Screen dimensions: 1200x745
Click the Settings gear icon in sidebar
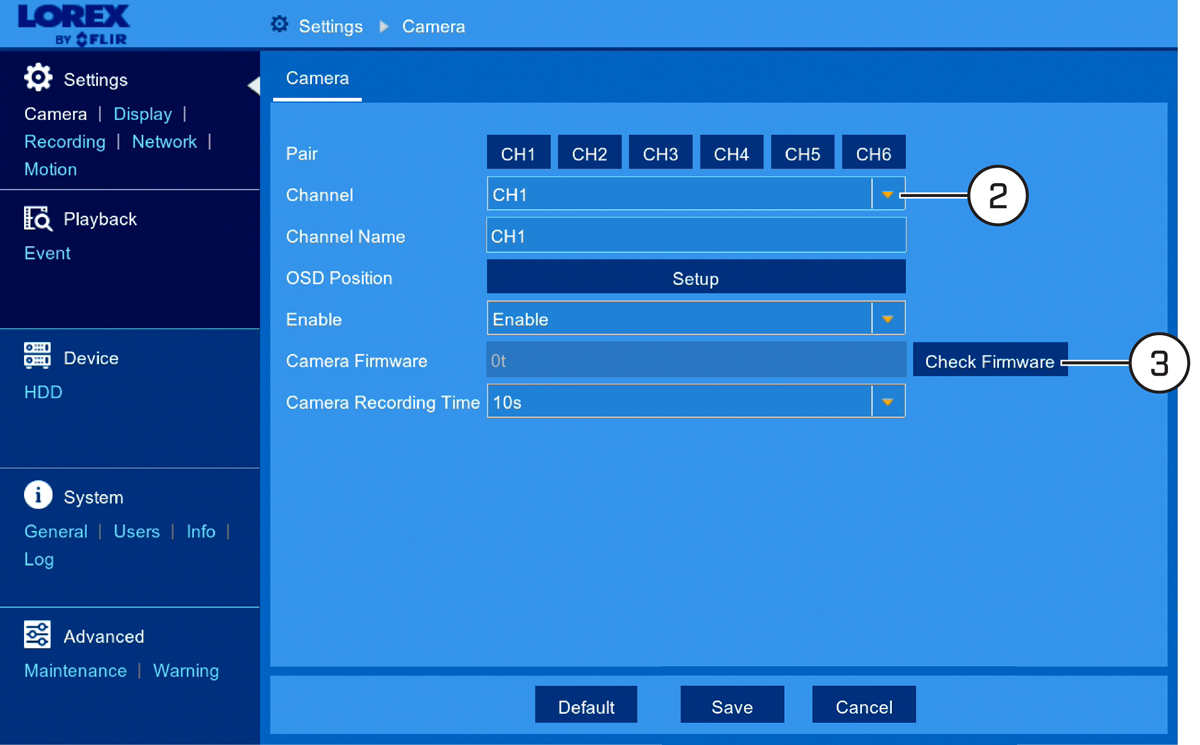[38, 78]
